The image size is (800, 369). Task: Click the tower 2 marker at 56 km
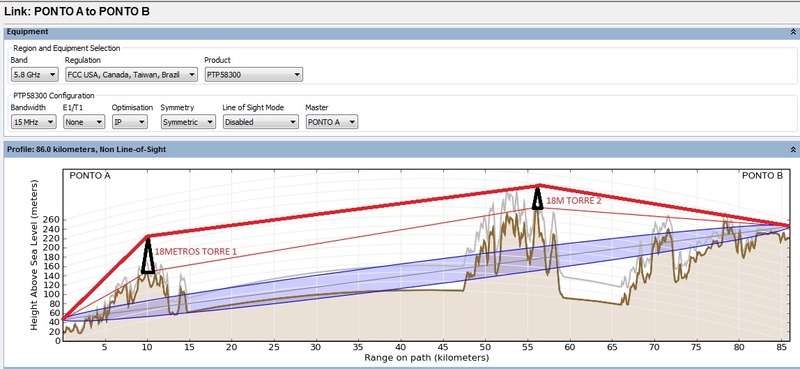pos(537,199)
